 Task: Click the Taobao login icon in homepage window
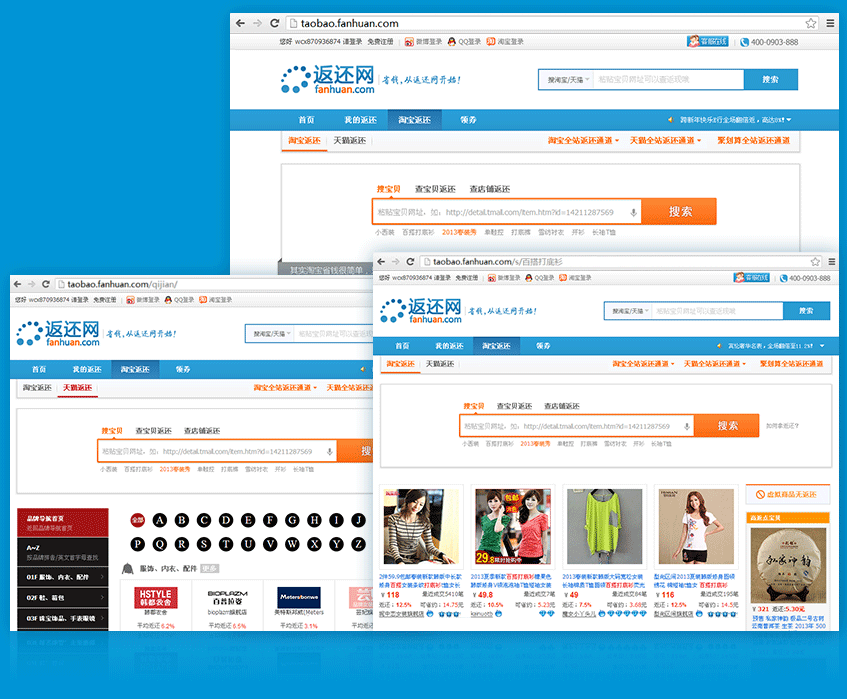[x=490, y=42]
